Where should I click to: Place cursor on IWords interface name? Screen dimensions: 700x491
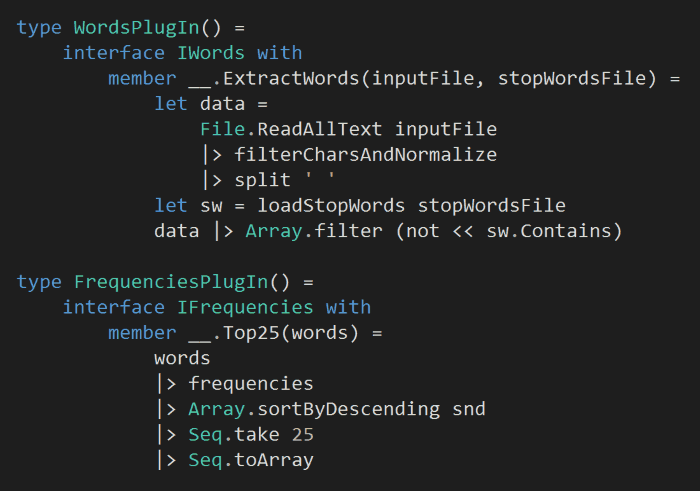pos(211,52)
